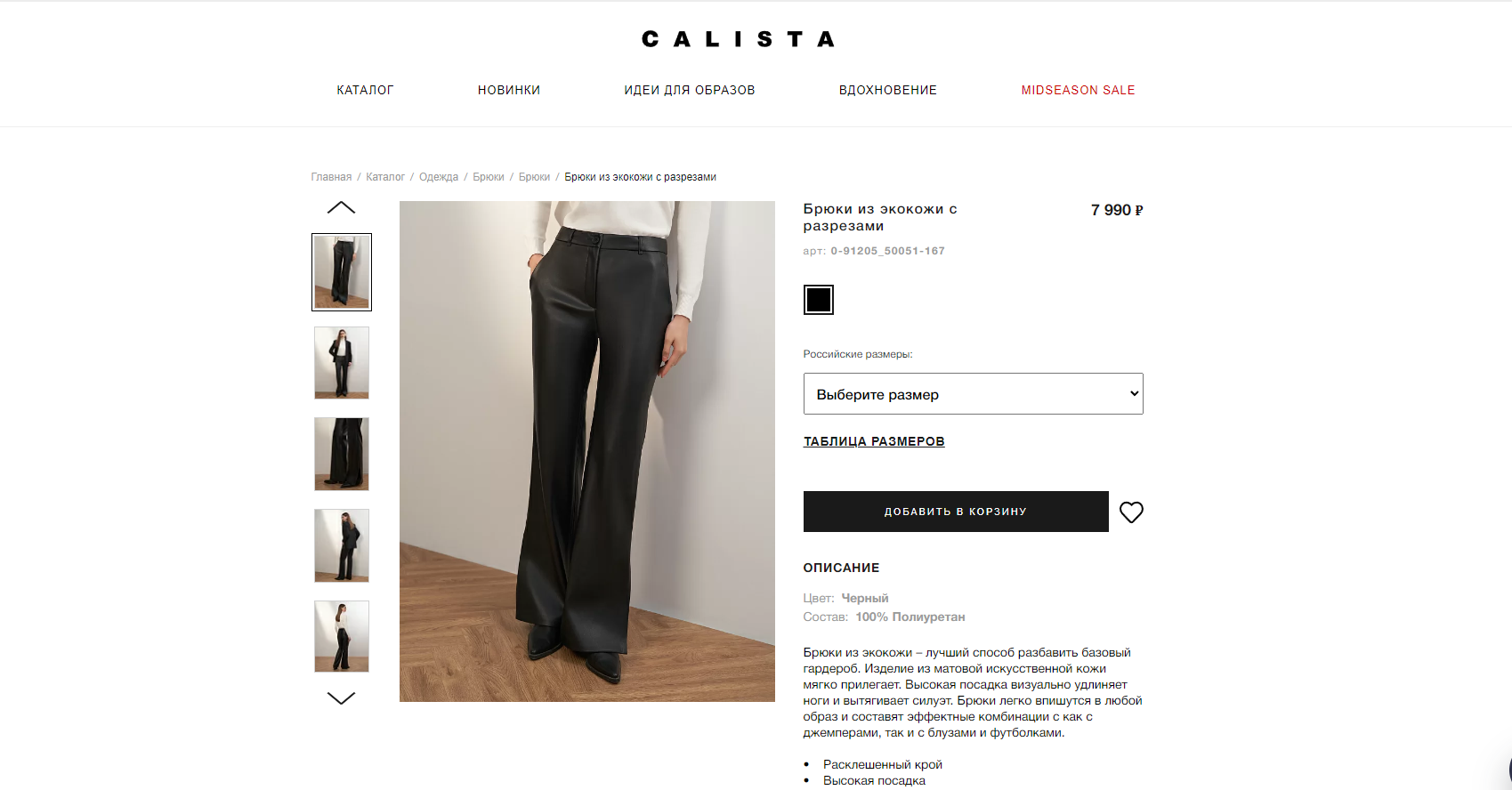This screenshot has height=790, width=1512.
Task: Click the 'ДОБАВИТЬ В КОРЗИНУ' button
Action: pyautogui.click(x=956, y=512)
